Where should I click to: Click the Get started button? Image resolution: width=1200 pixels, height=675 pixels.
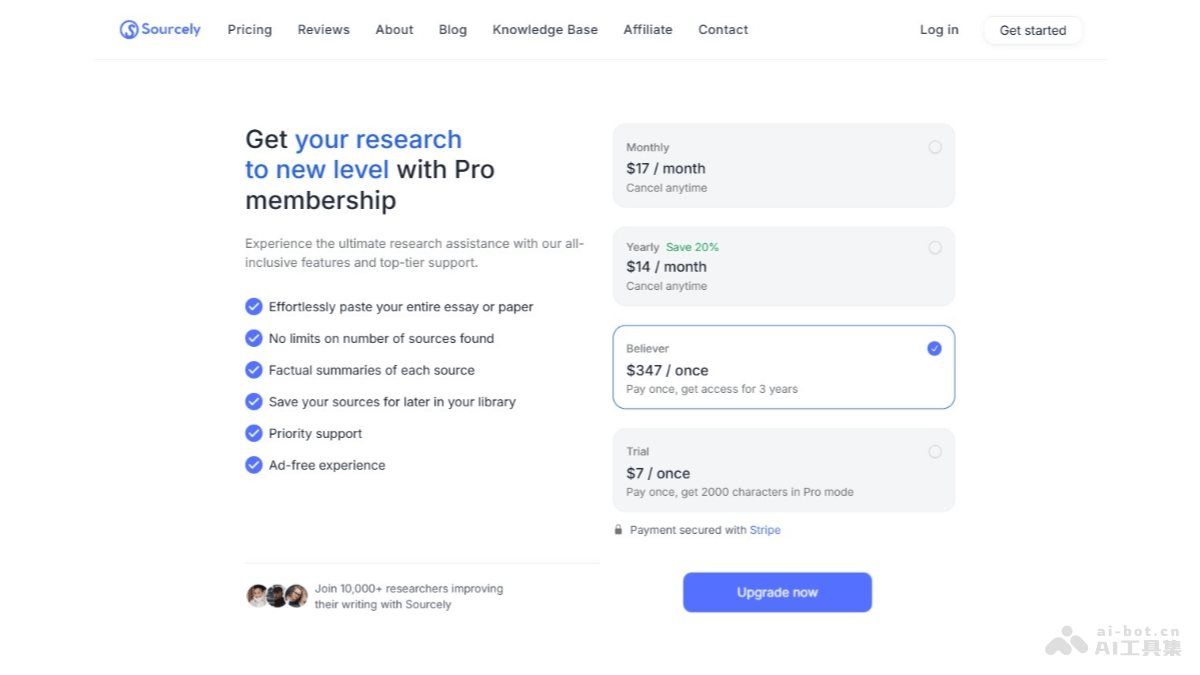1033,30
